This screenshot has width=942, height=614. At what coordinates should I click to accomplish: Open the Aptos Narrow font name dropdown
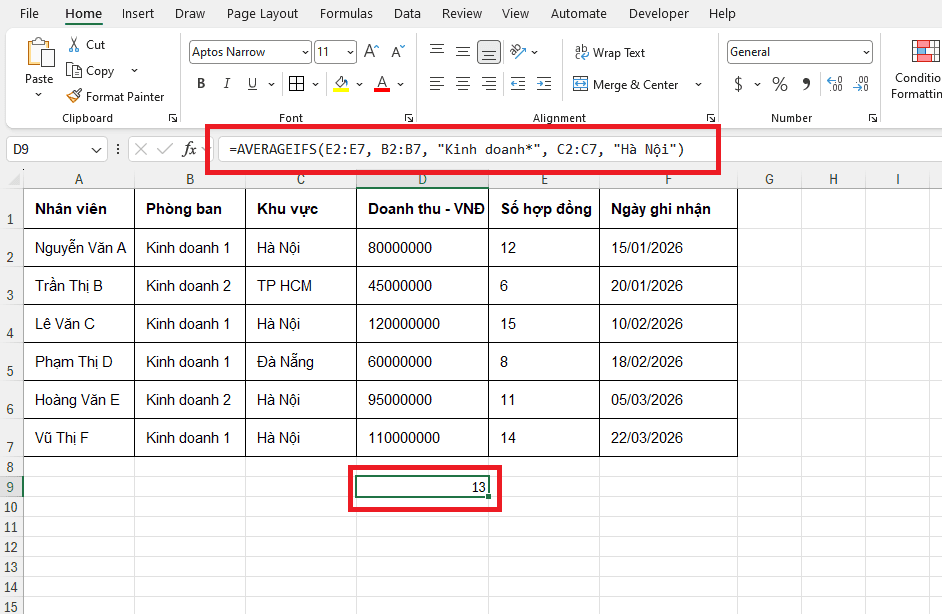click(x=305, y=52)
